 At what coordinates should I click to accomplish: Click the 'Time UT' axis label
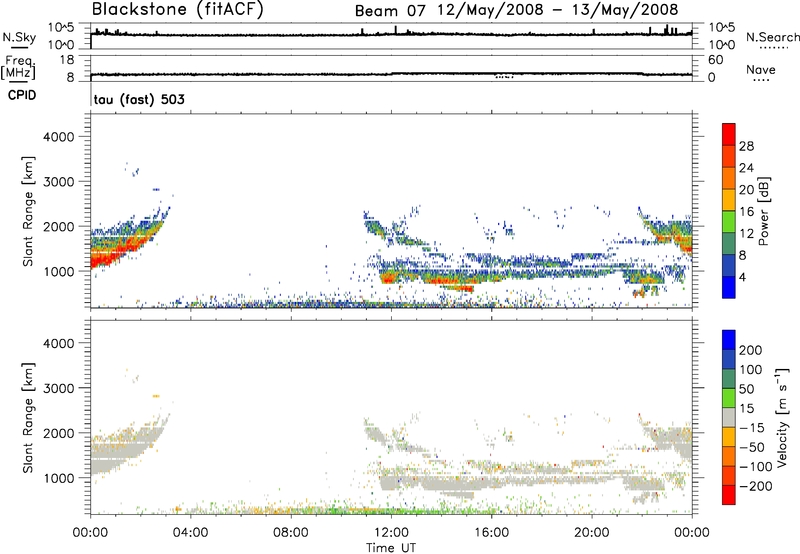(391, 547)
